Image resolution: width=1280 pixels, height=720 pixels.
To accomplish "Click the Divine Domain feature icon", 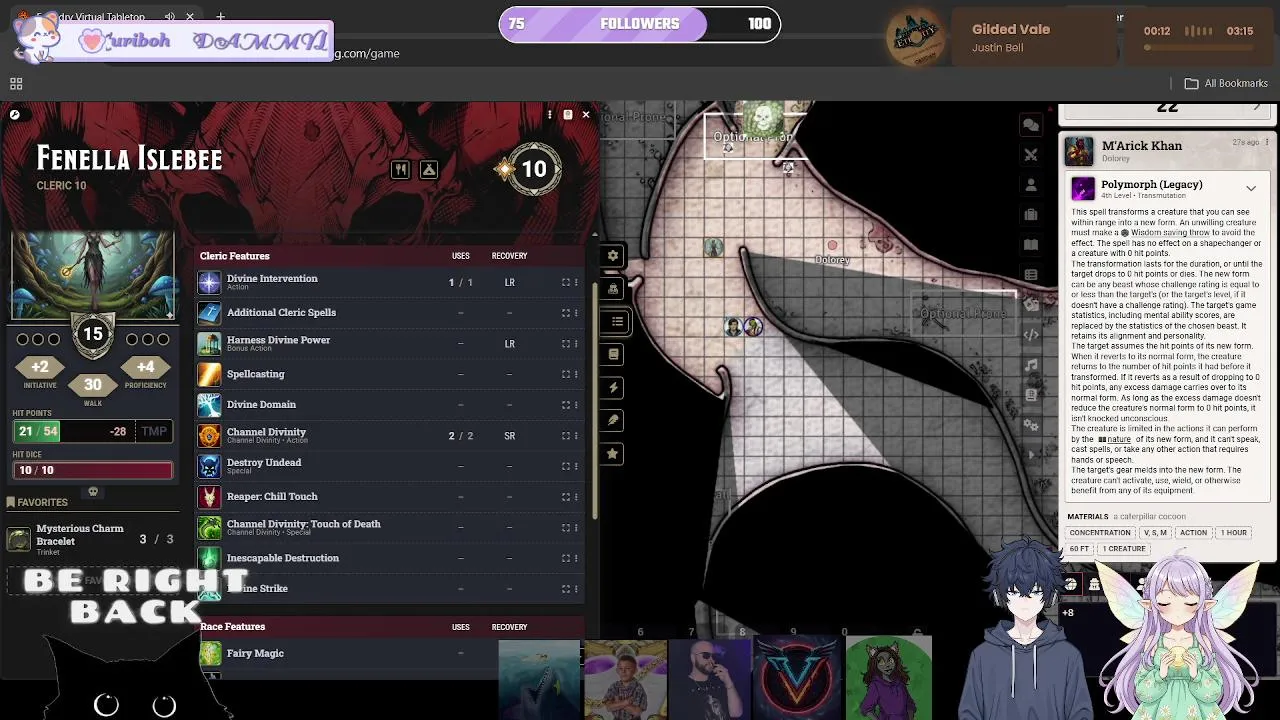I will [209, 405].
